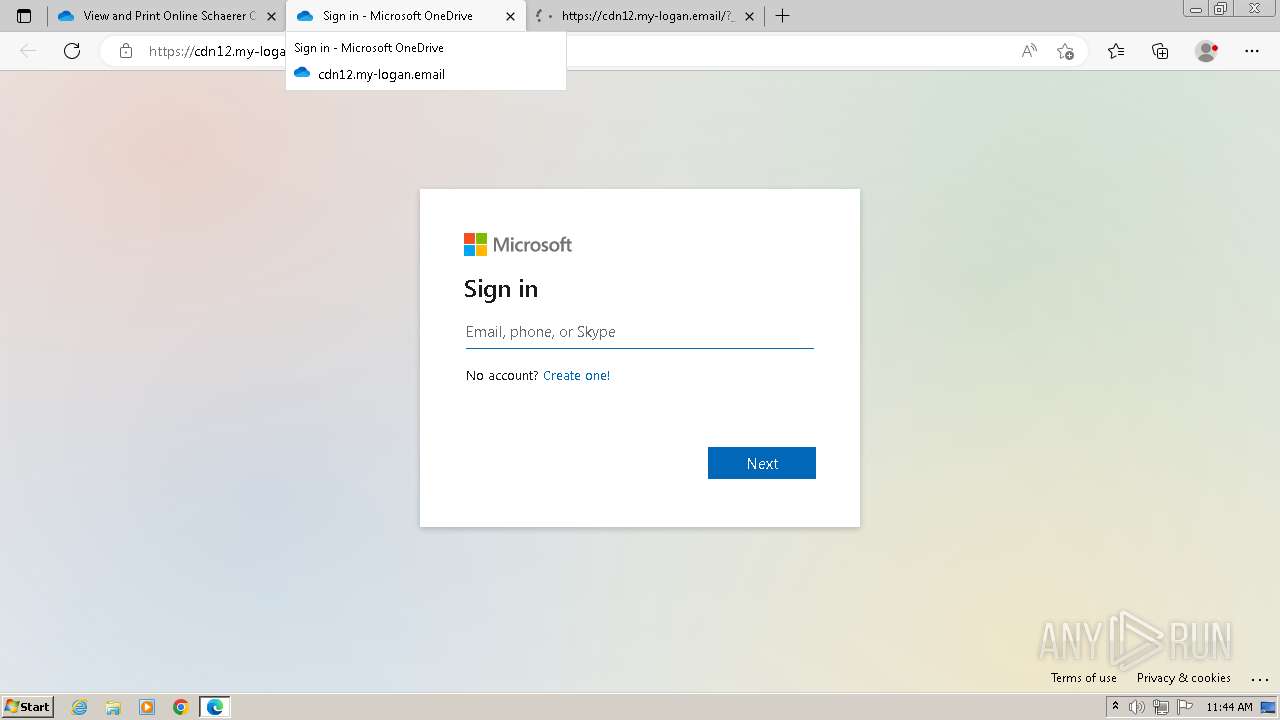
Task: Open the browser profile avatar
Action: 1206,51
